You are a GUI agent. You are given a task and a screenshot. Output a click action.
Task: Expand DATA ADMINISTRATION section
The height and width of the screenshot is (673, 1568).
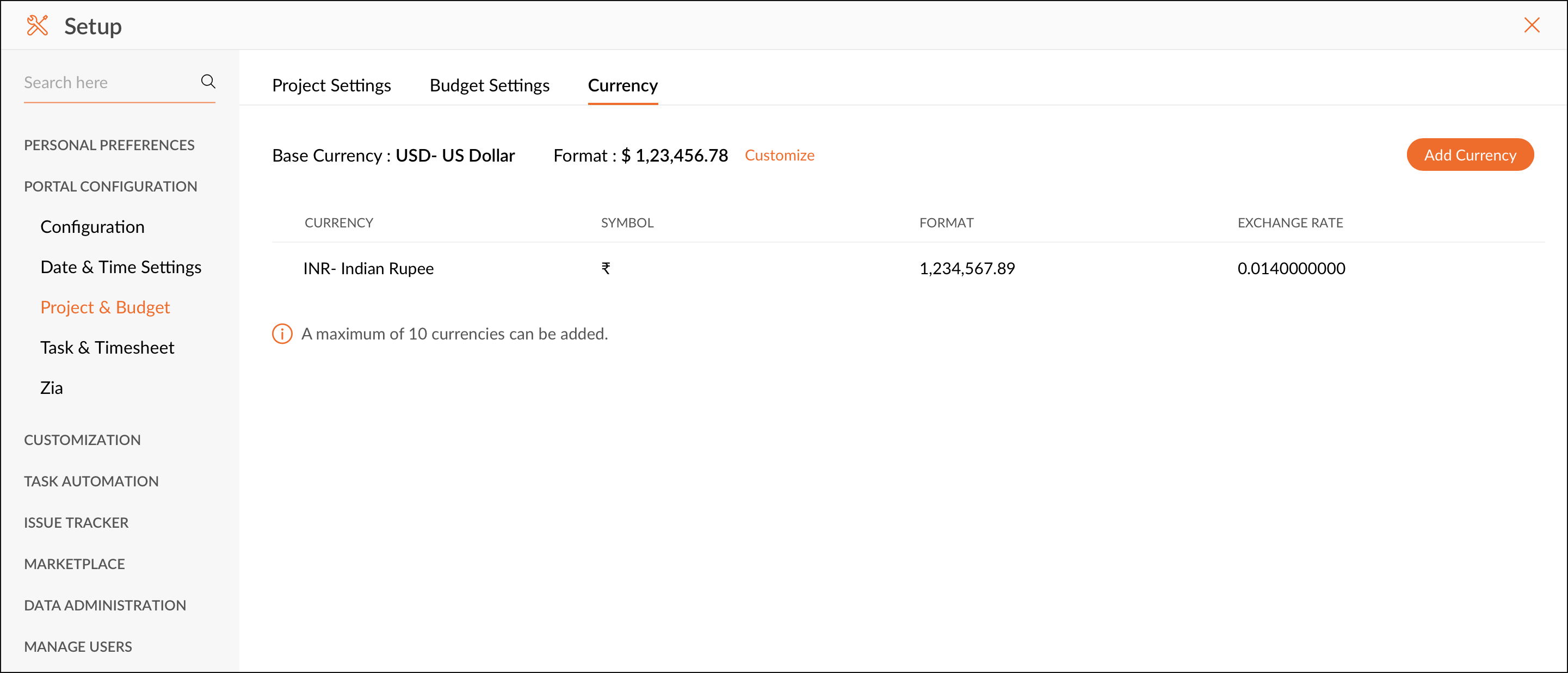coord(104,605)
